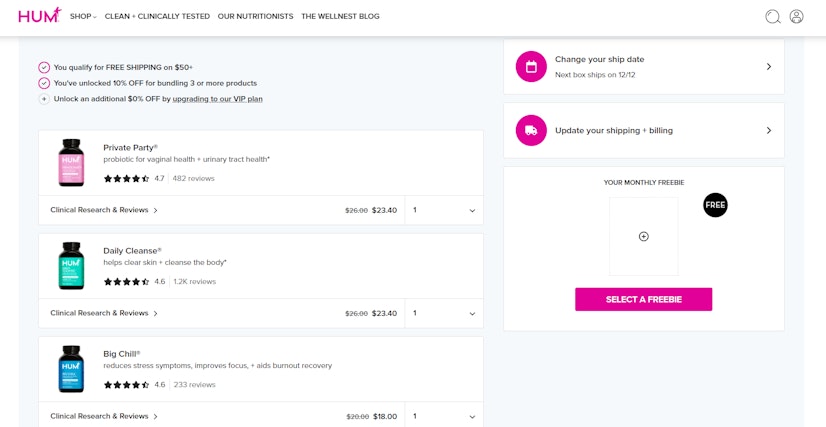
Task: Open the Big Chill product title
Action: (122, 354)
